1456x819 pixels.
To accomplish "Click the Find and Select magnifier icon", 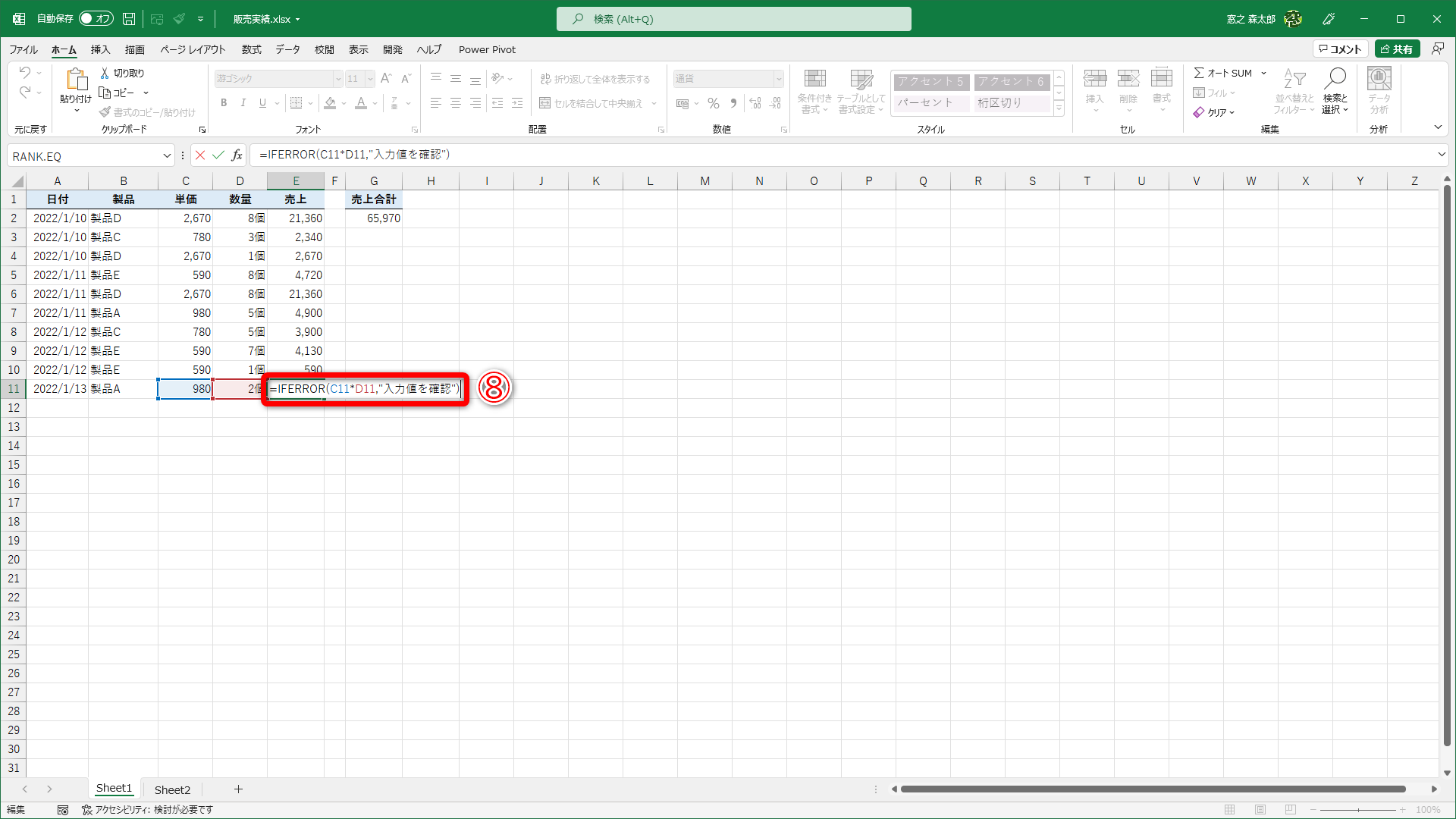I will click(1335, 79).
